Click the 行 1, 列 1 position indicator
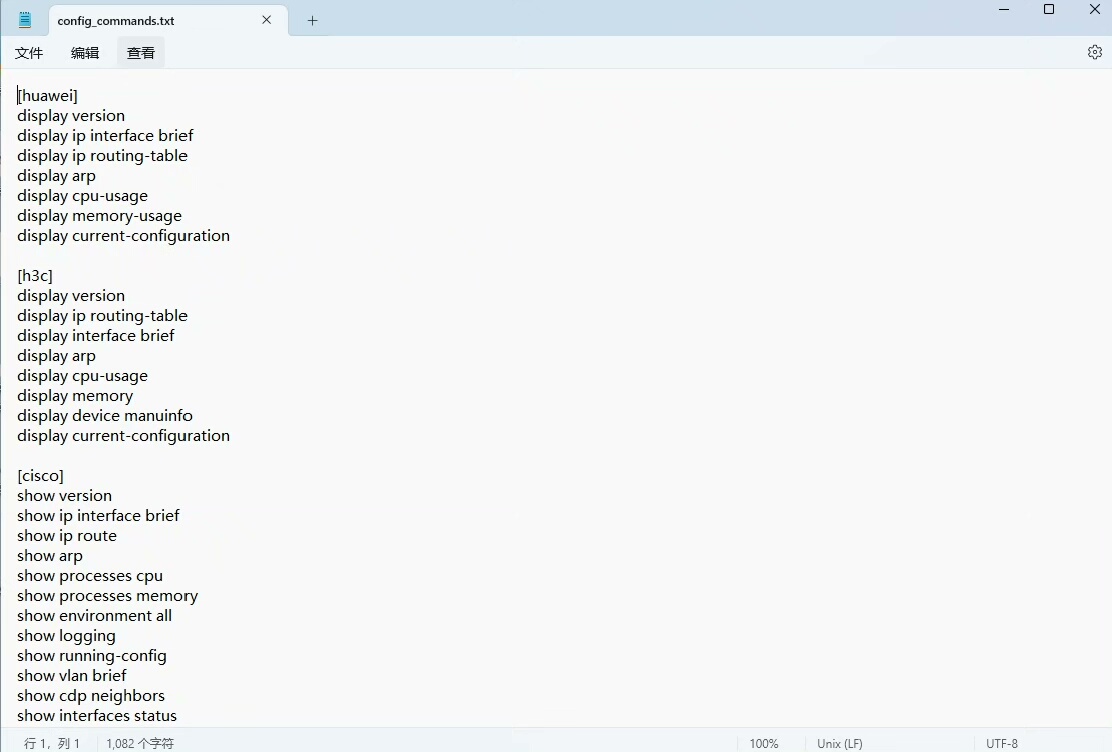This screenshot has width=1112, height=752. (52, 743)
